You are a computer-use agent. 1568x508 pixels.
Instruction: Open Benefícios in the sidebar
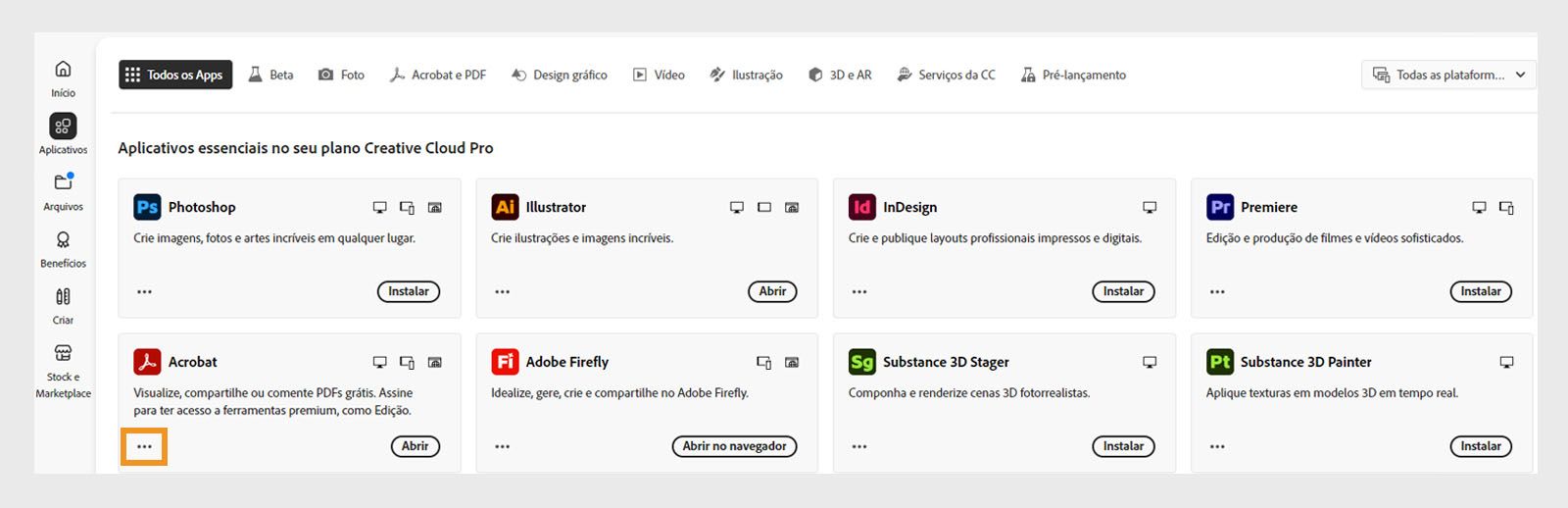[63, 249]
